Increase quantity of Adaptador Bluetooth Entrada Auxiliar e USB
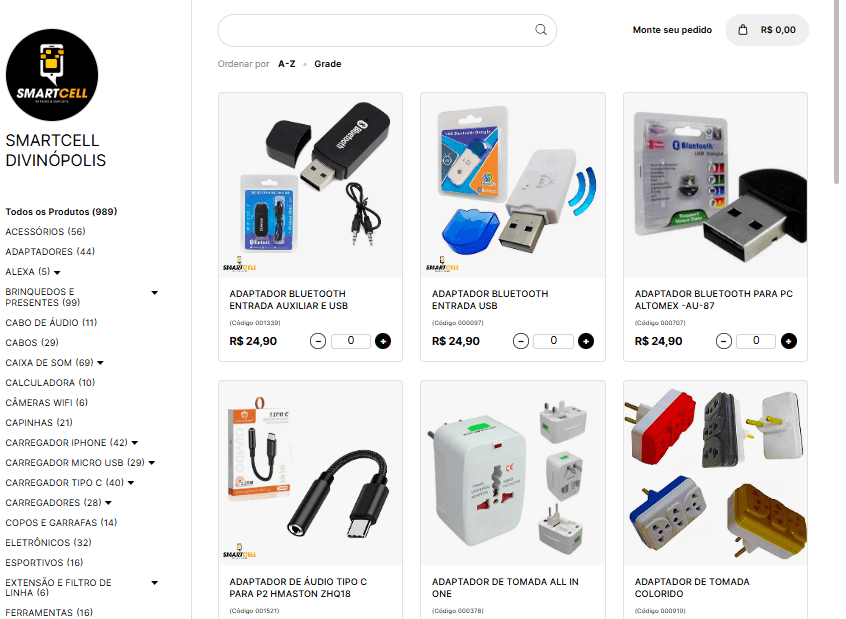Screen dimensions: 846x619 coord(383,341)
